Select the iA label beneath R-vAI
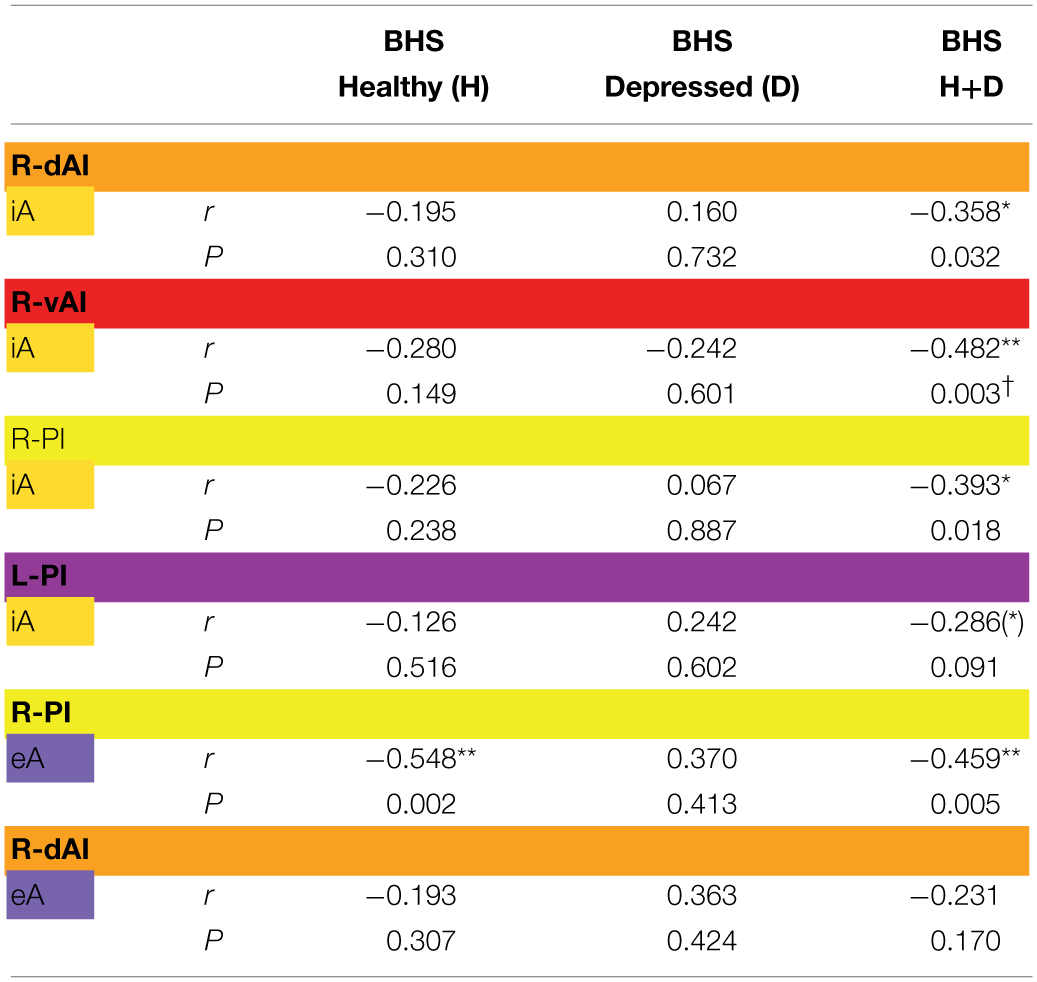 (x=50, y=348)
